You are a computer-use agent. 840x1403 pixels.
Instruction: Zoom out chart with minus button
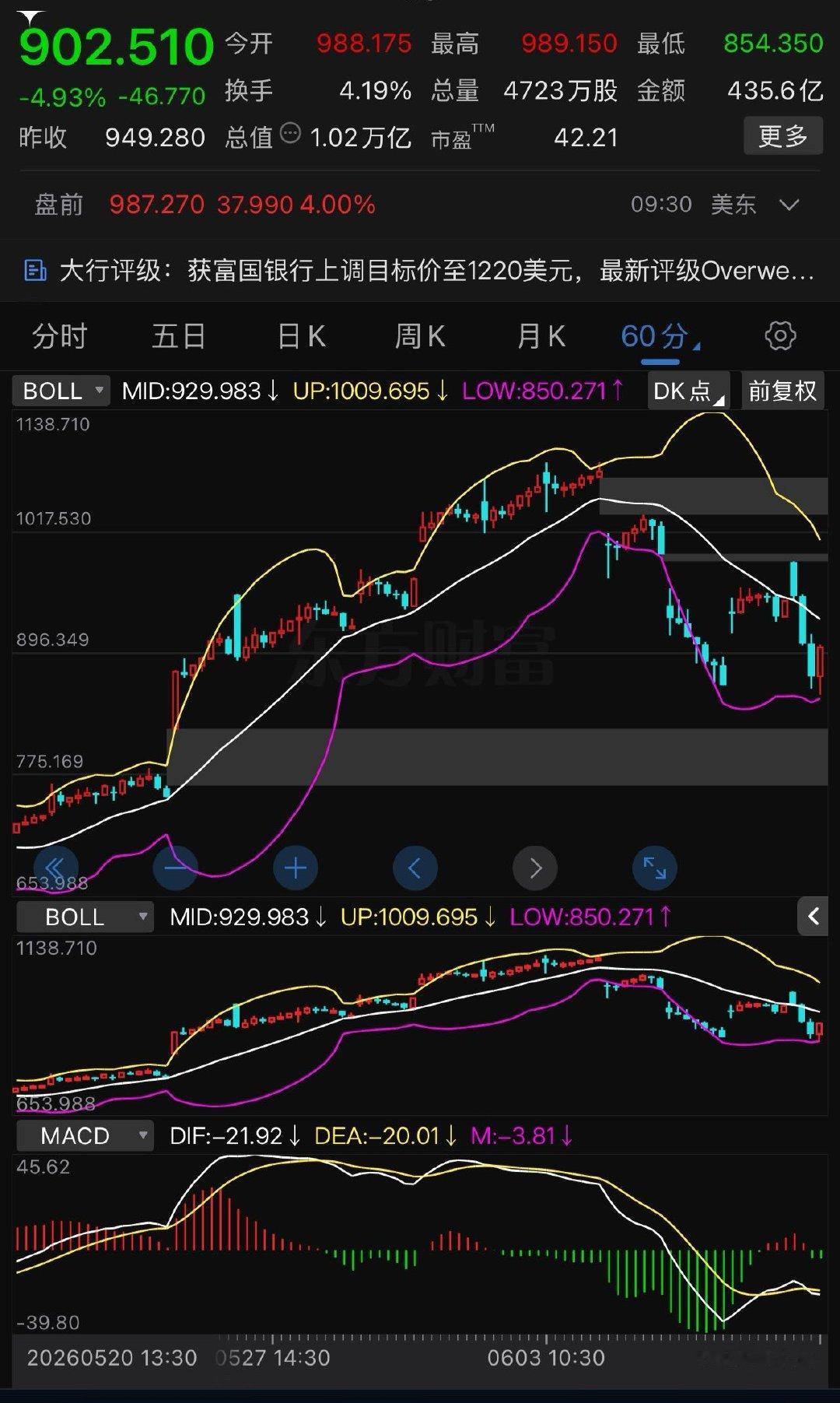point(176,868)
